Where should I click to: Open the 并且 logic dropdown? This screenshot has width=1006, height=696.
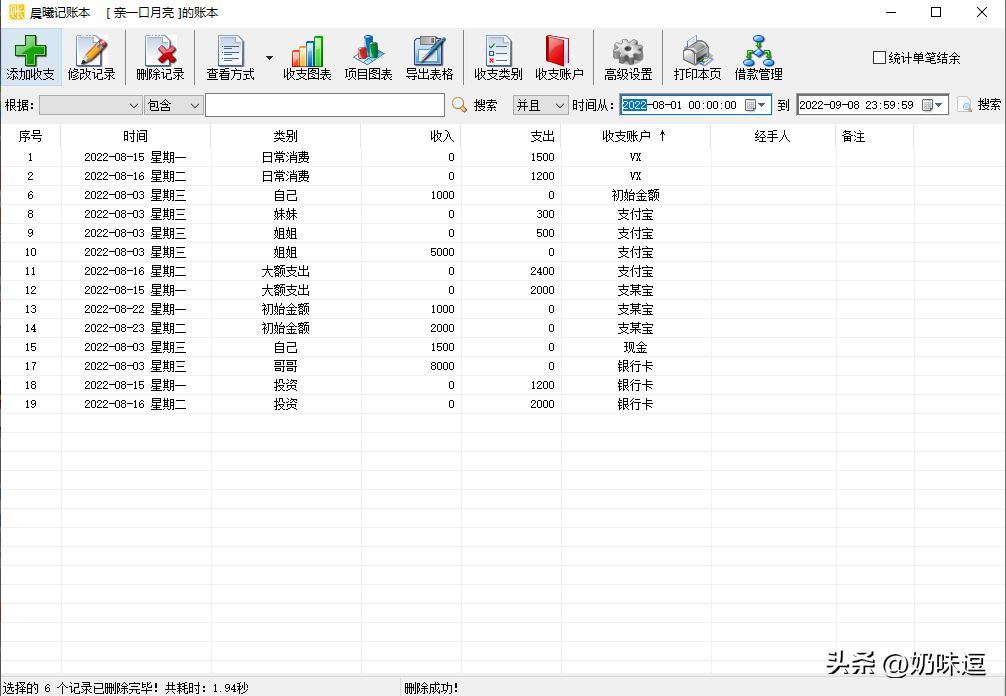pyautogui.click(x=540, y=105)
